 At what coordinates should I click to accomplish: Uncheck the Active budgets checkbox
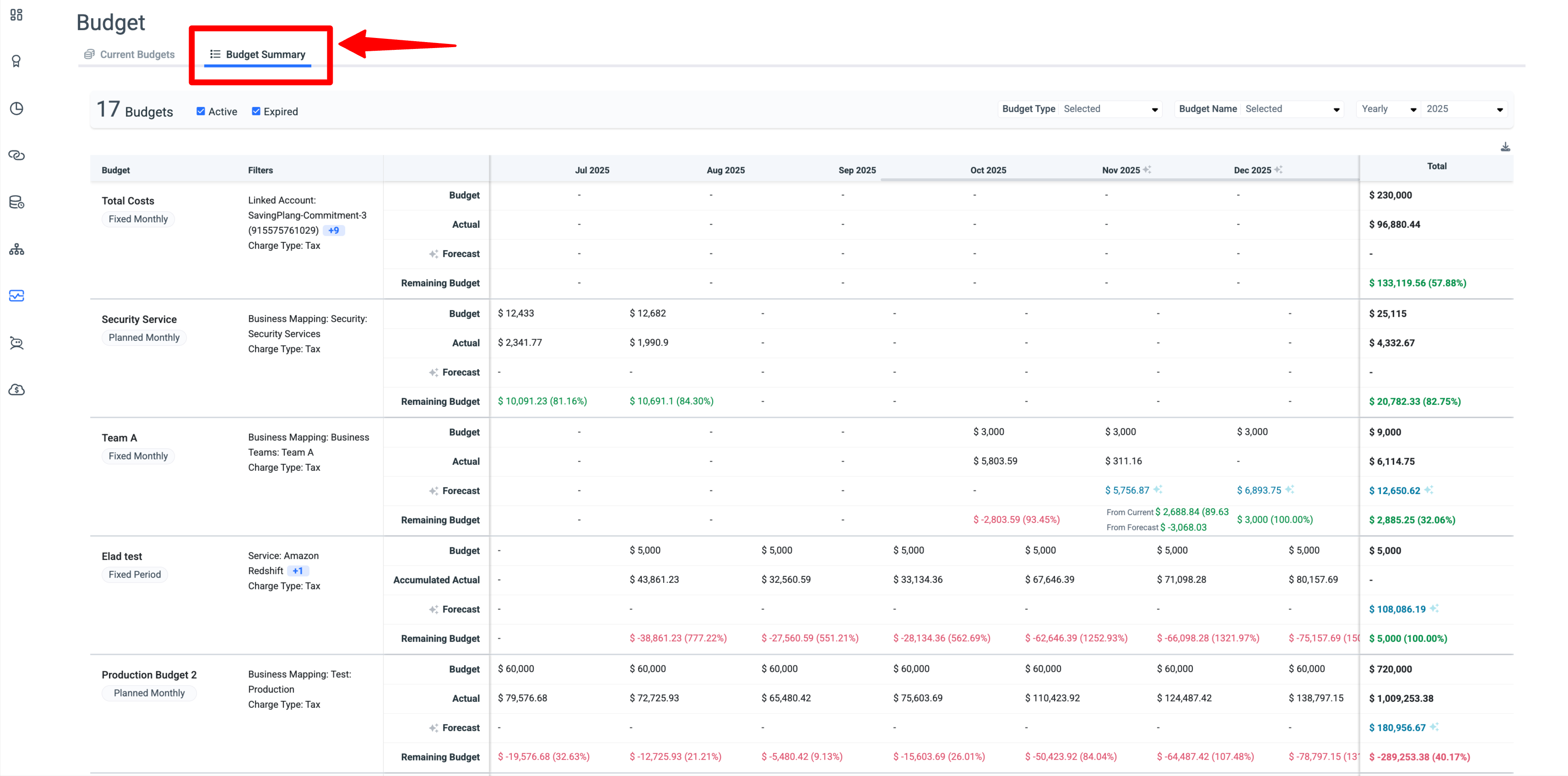click(x=200, y=111)
